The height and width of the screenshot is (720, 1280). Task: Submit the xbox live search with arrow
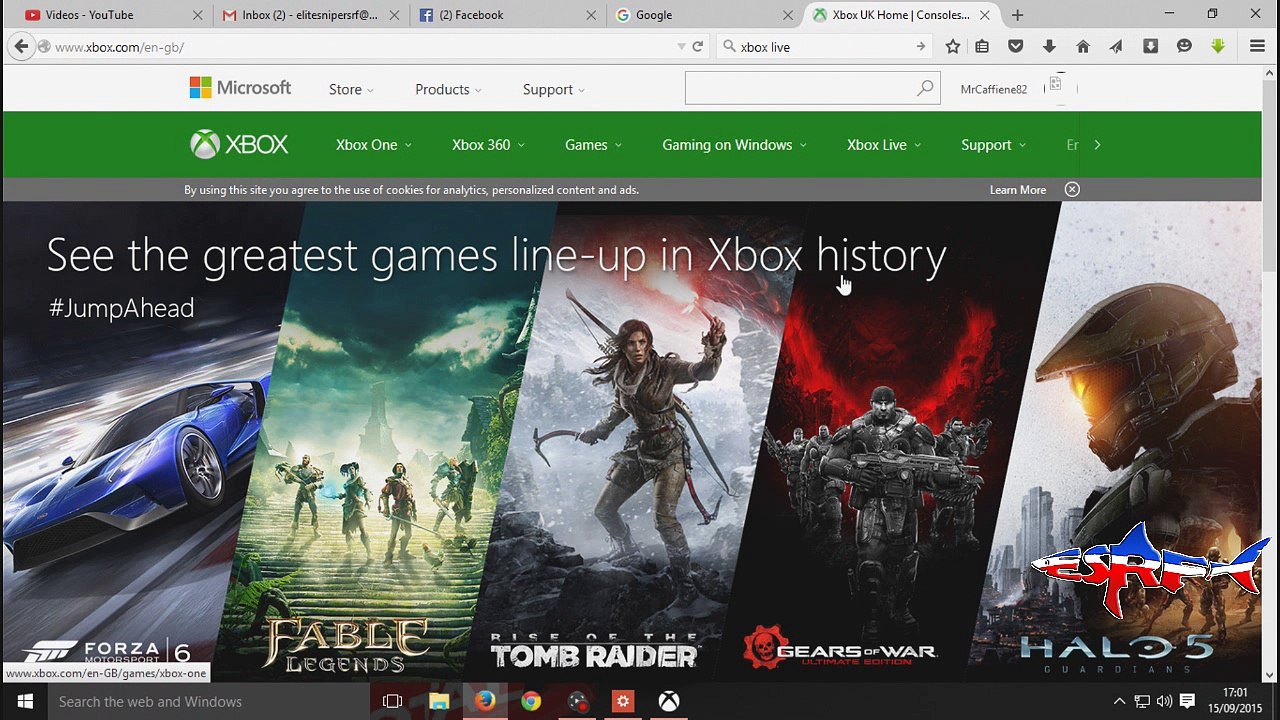tap(921, 46)
